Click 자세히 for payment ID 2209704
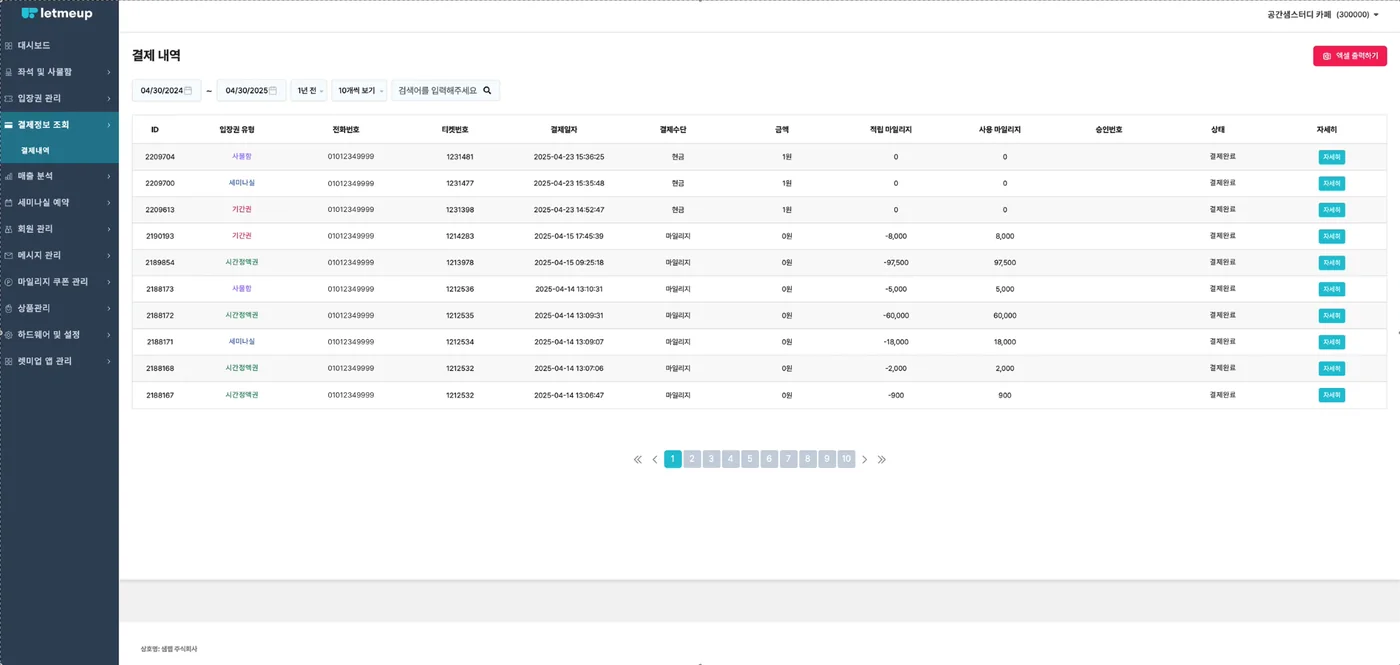This screenshot has height=665, width=1400. coord(1331,157)
